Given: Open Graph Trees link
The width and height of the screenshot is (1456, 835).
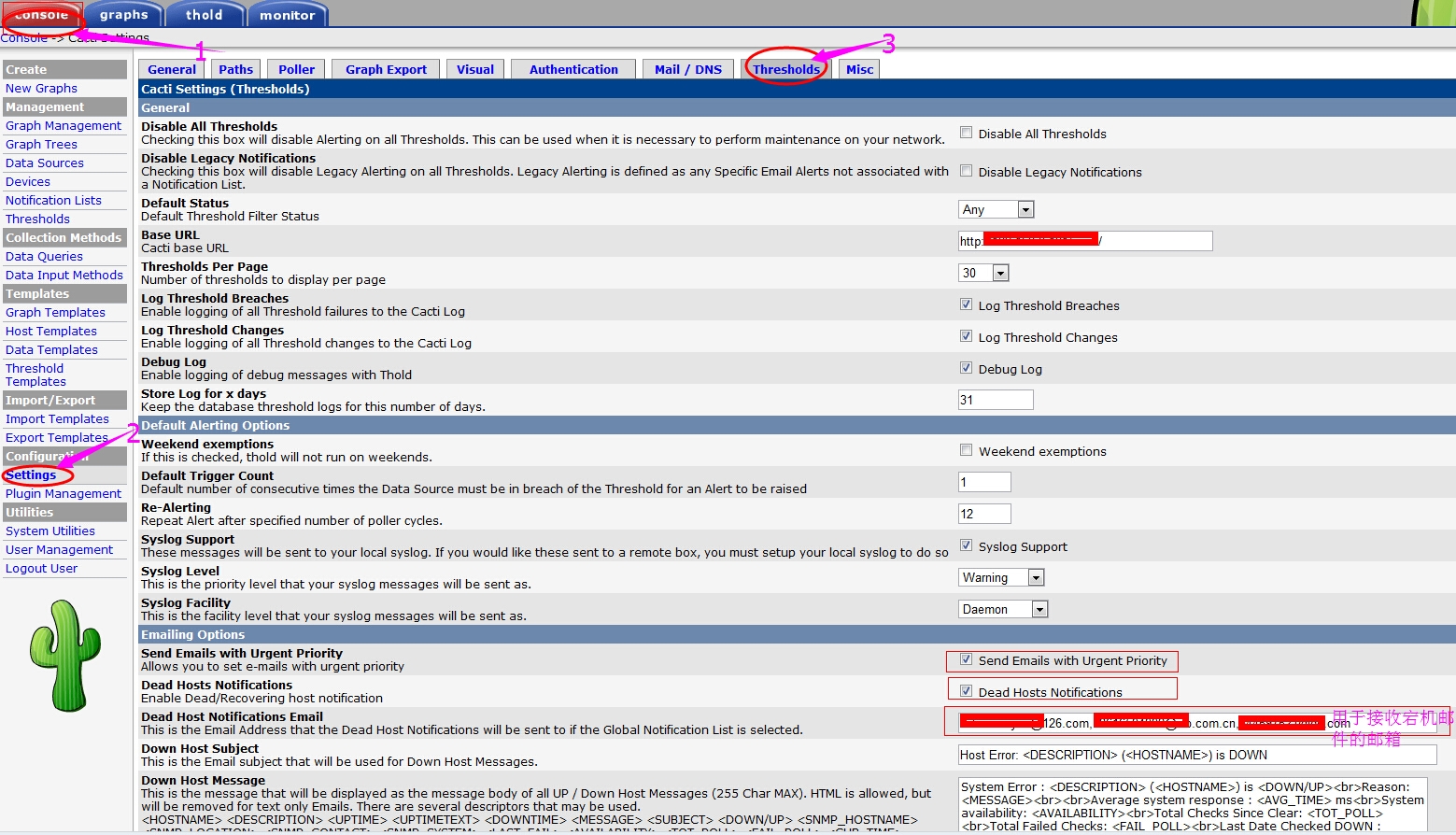Looking at the screenshot, I should tap(41, 144).
